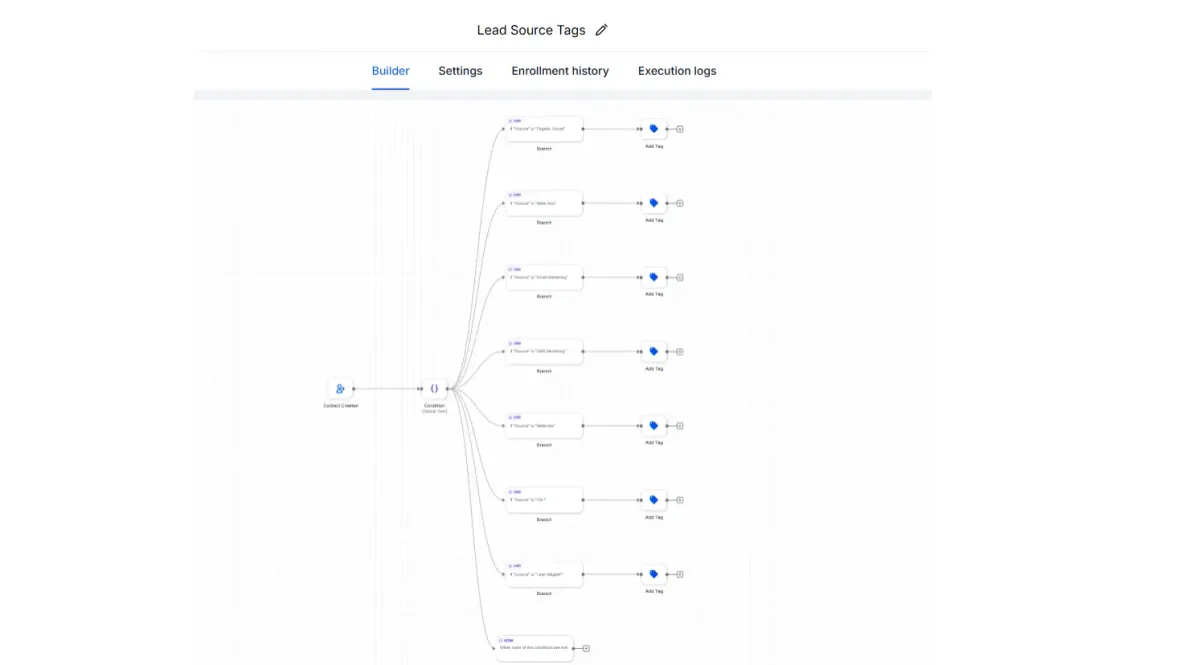
Task: Open Add Tag icon for Meta Ads branch
Action: pyautogui.click(x=654, y=203)
